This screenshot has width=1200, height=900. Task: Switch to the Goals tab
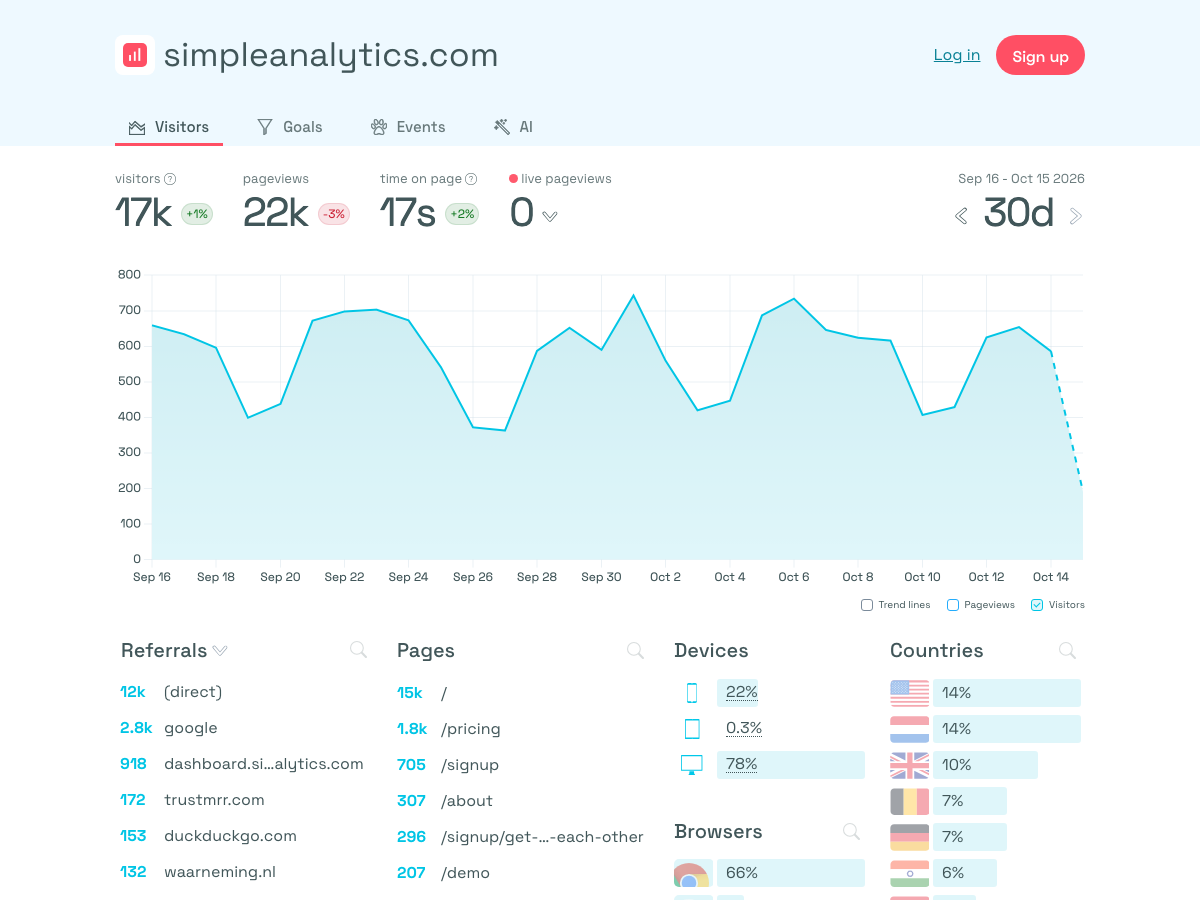point(290,127)
